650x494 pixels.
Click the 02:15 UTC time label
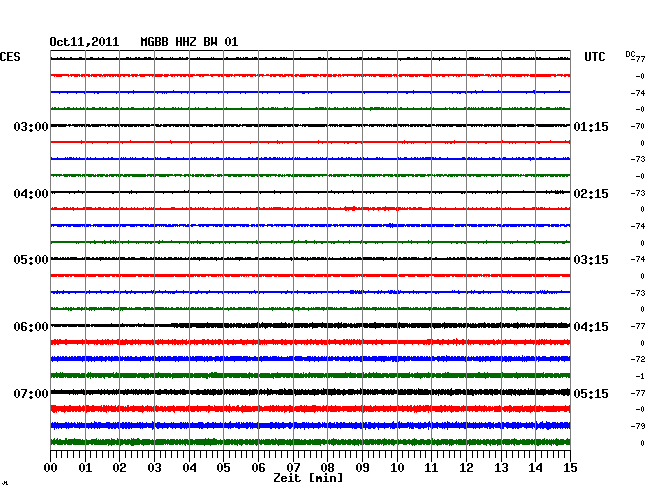pos(591,194)
